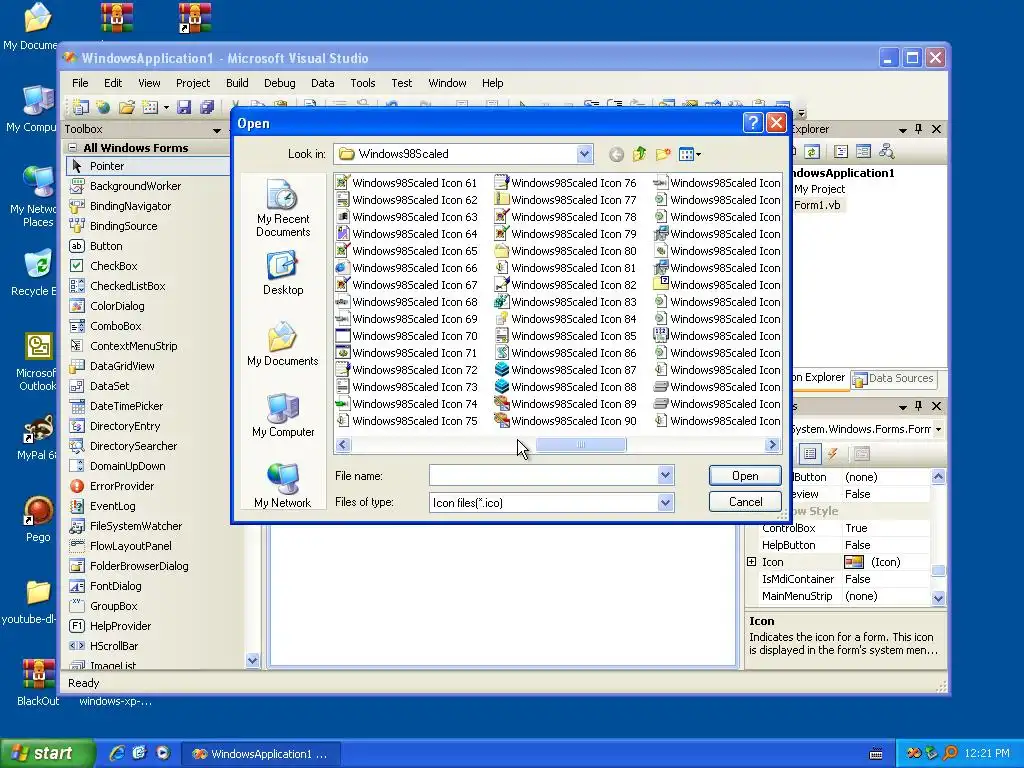This screenshot has width=1024, height=768.
Task: Click the Toolbox scroll down arrow
Action: pos(253,660)
